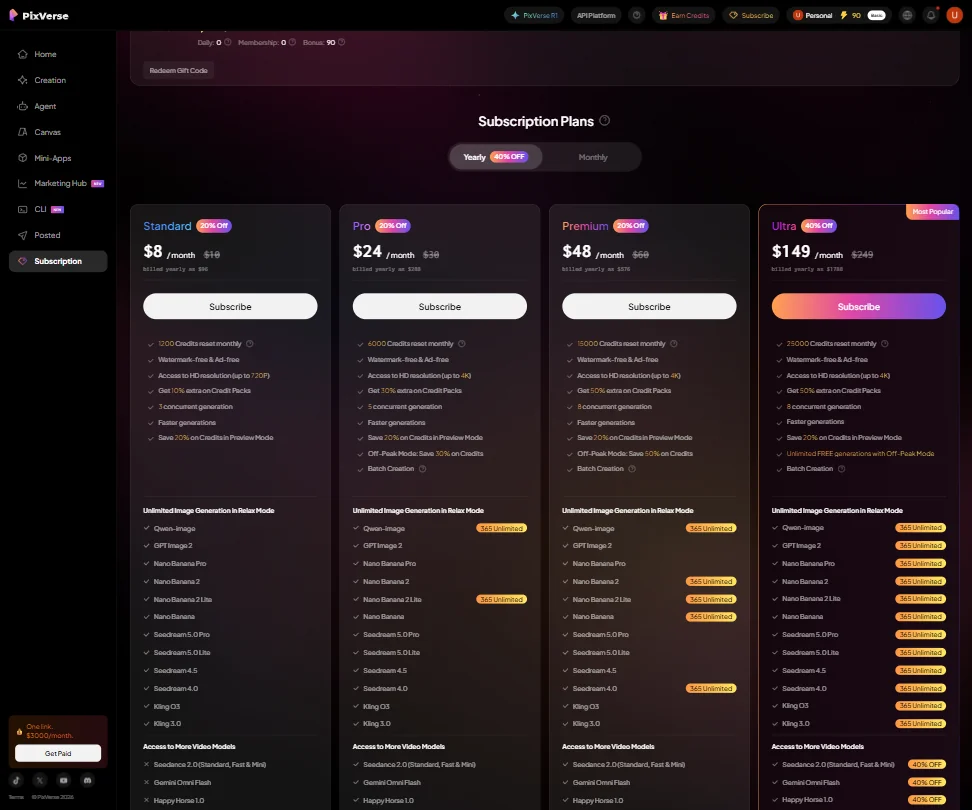Select Yearly billing option
972x810 pixels.
coord(495,157)
